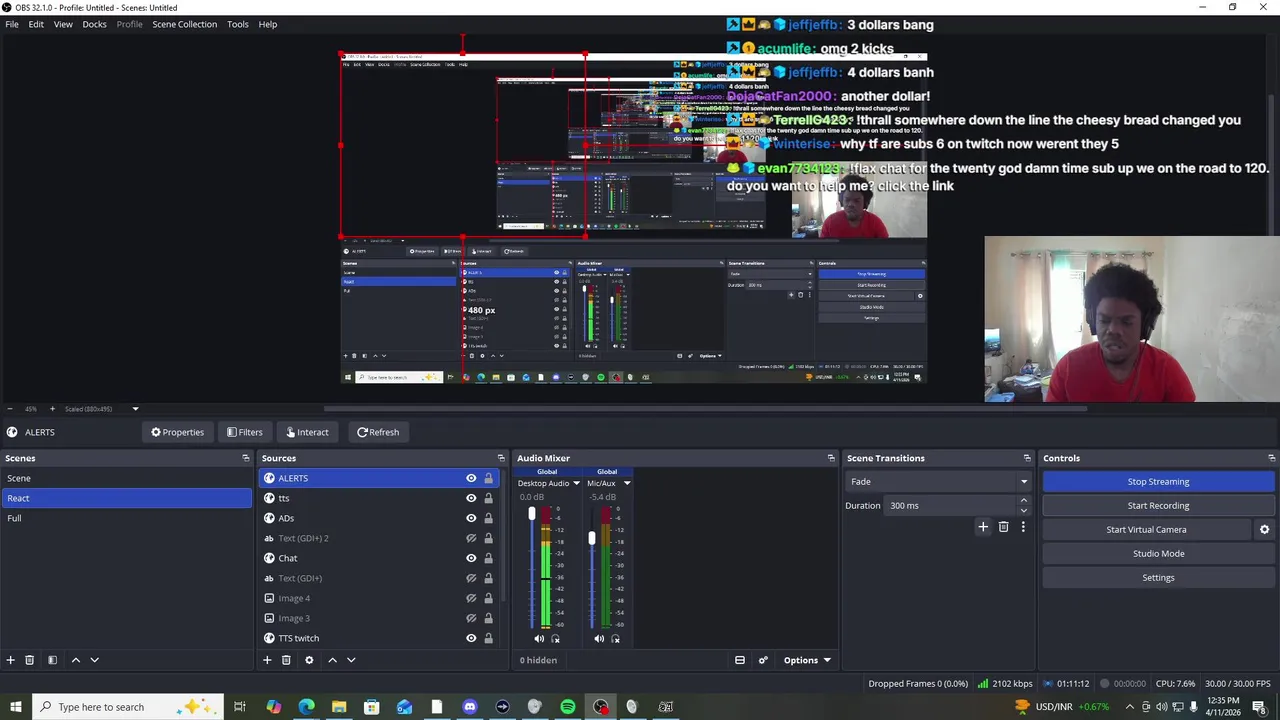Toggle Desktop Audio monitoring headphone icon
This screenshot has height=720, width=1280.
556,639
